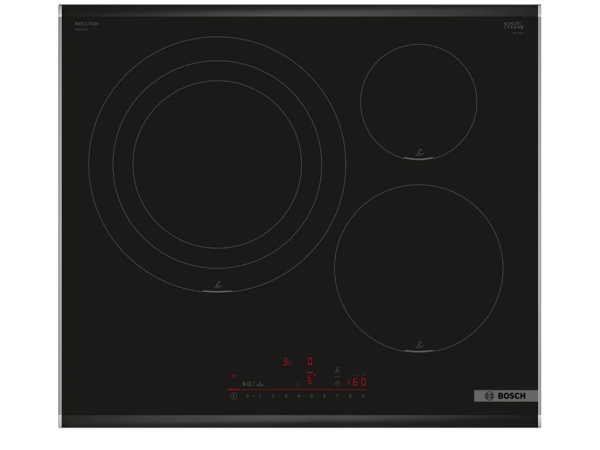This screenshot has width=600, height=450.
Task: Tap the center of bottom right cooking zone
Action: tap(418, 267)
